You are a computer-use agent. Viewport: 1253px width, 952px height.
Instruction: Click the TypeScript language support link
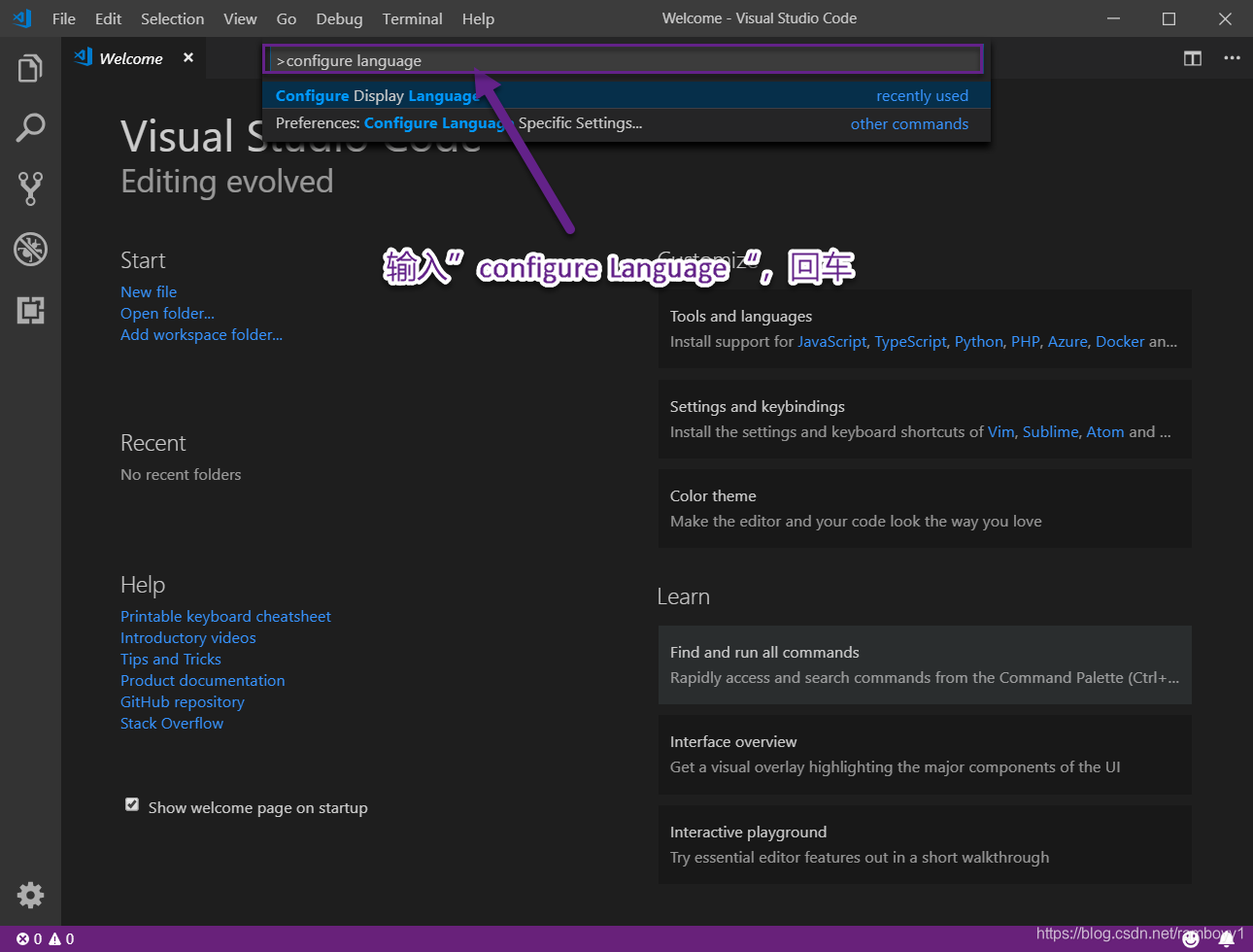point(910,341)
